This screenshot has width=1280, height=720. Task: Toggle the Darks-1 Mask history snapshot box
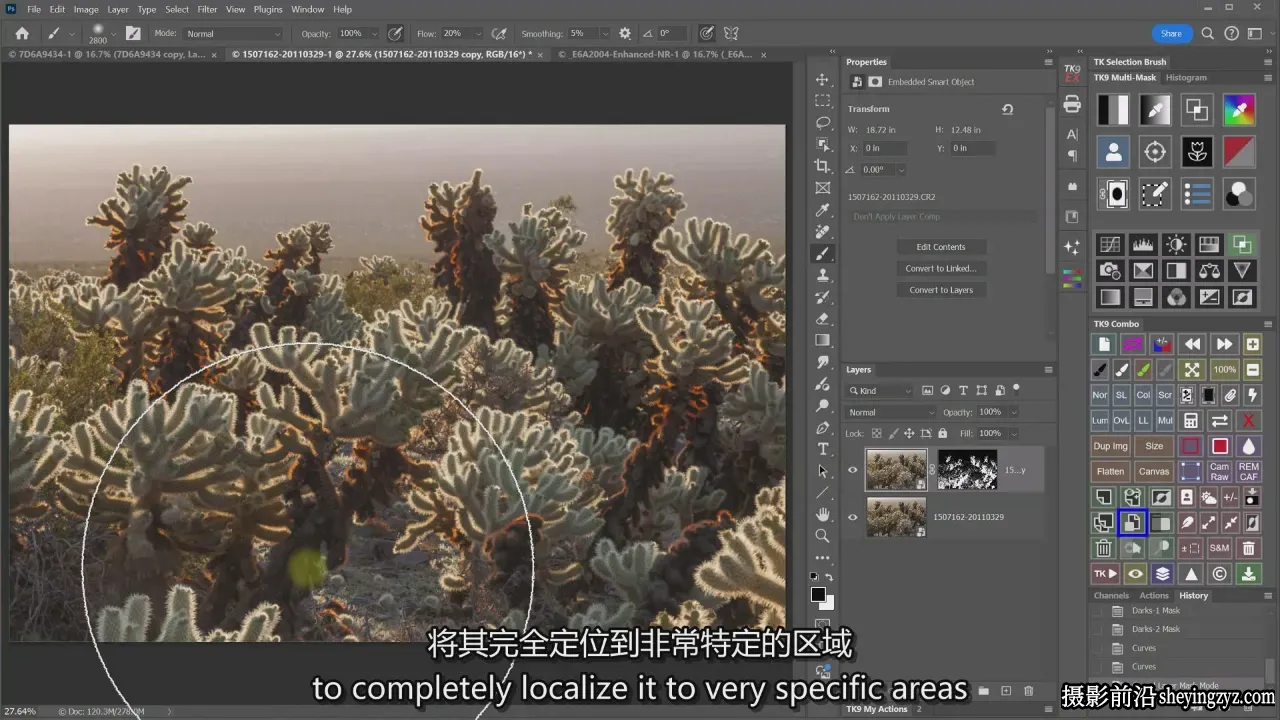coord(1098,610)
